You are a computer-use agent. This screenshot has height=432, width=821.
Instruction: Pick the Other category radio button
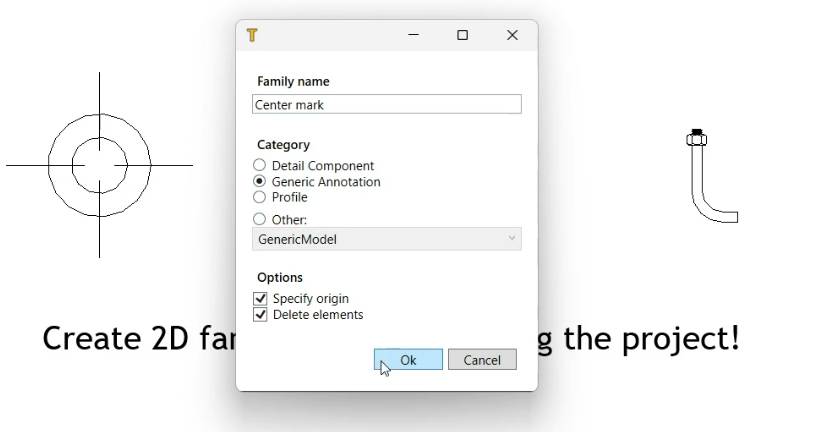pyautogui.click(x=260, y=219)
